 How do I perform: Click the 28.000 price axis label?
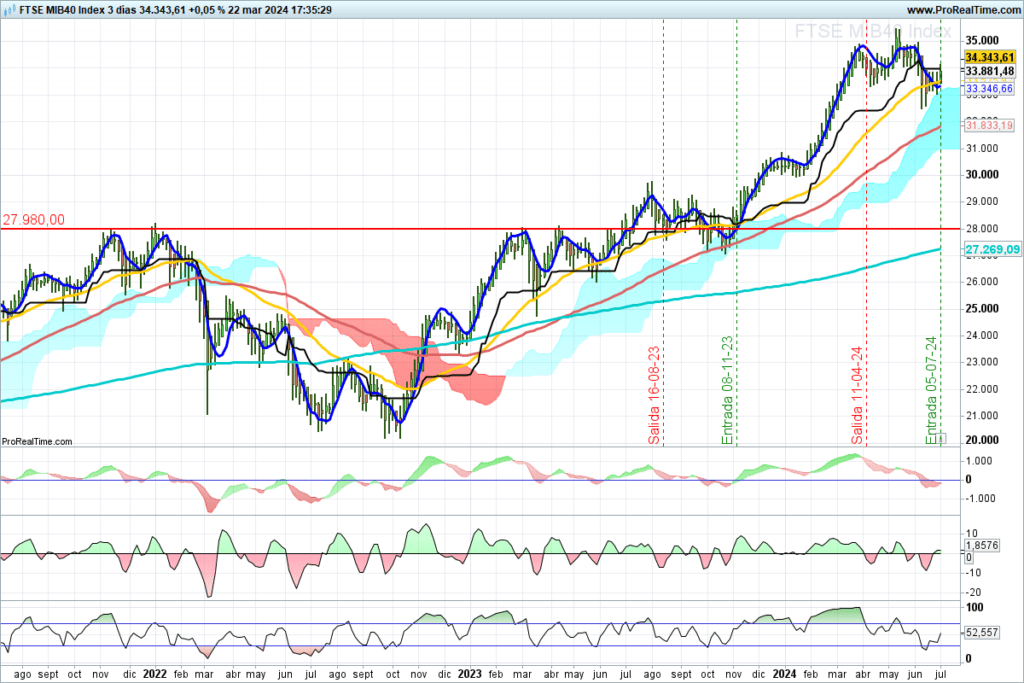click(982, 229)
